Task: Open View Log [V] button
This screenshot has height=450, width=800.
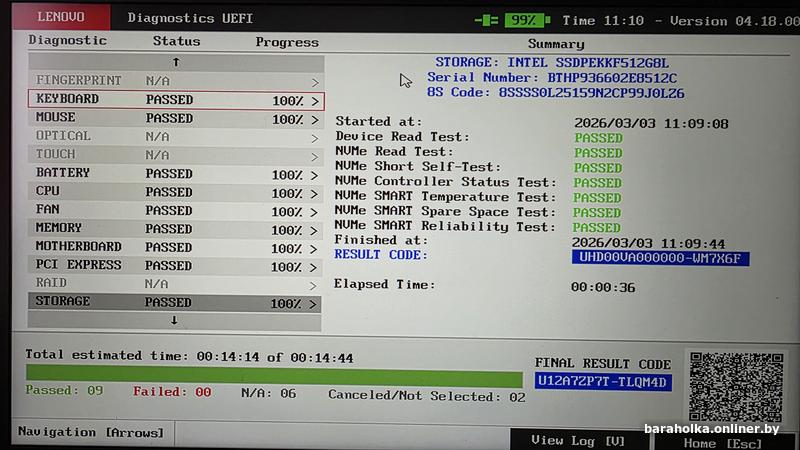Action: (579, 440)
